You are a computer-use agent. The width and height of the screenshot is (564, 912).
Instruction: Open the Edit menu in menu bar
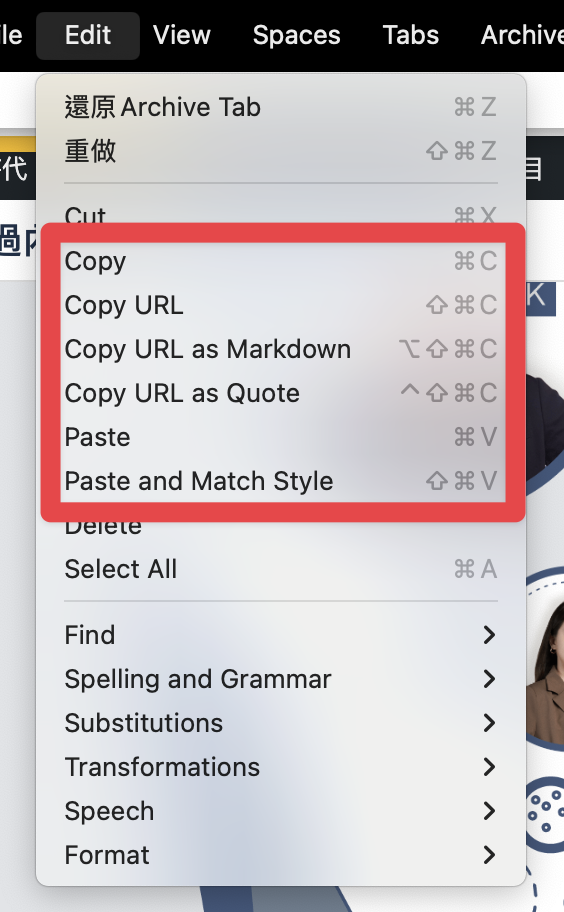(x=88, y=35)
